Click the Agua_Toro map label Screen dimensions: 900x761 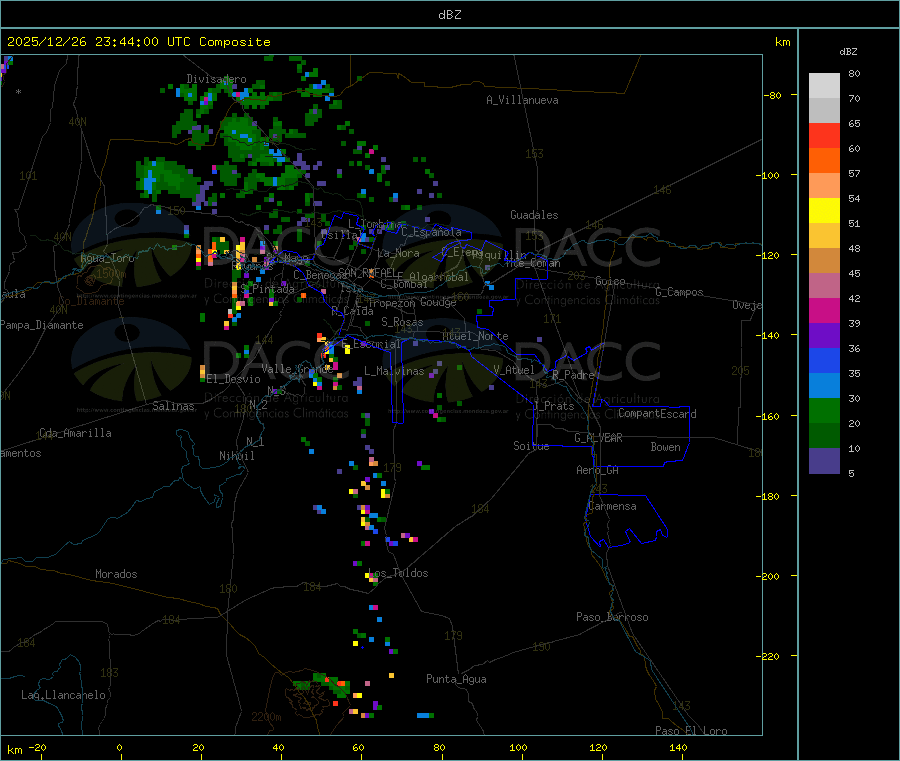[x=107, y=258]
